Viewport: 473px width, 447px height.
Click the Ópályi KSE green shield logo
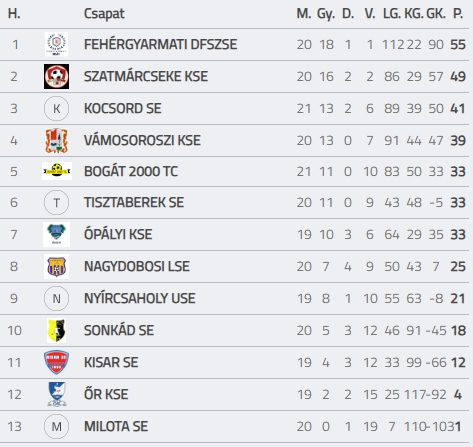(56, 234)
